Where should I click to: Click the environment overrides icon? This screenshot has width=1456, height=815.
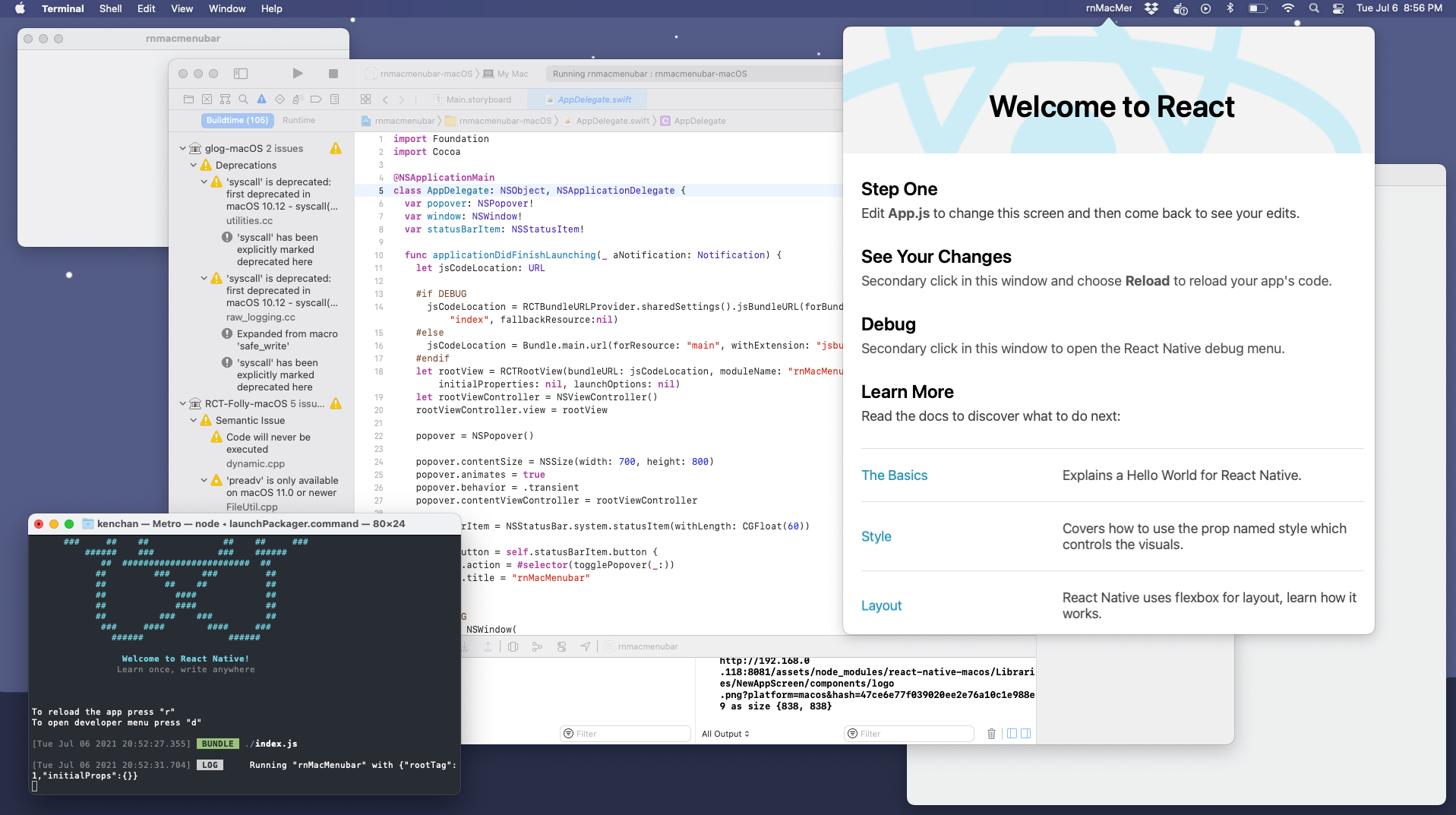pyautogui.click(x=561, y=647)
